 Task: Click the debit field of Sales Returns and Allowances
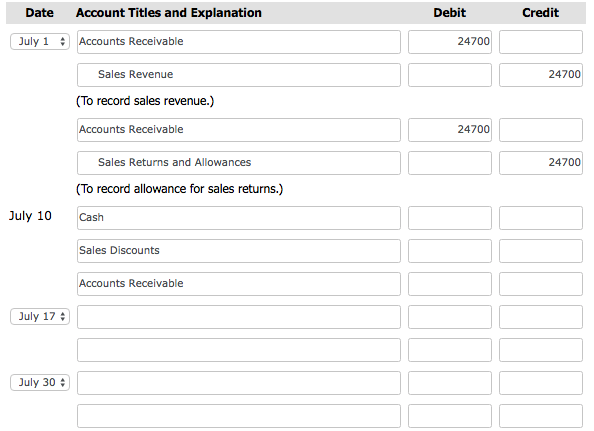point(450,163)
